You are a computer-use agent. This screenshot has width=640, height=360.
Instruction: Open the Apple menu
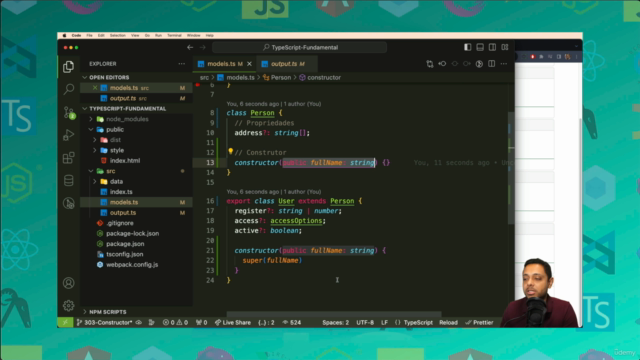coord(64,36)
